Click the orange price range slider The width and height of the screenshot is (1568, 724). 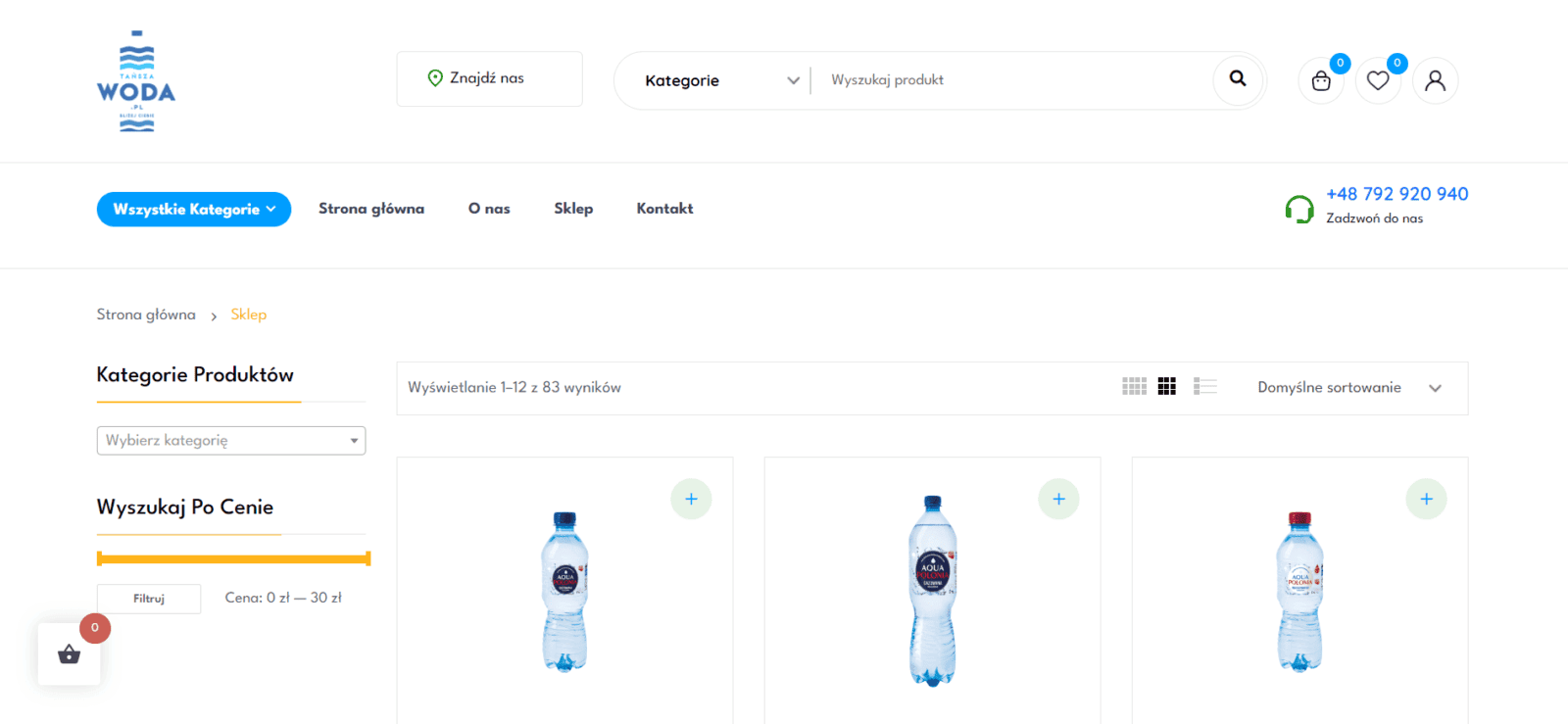pos(233,559)
